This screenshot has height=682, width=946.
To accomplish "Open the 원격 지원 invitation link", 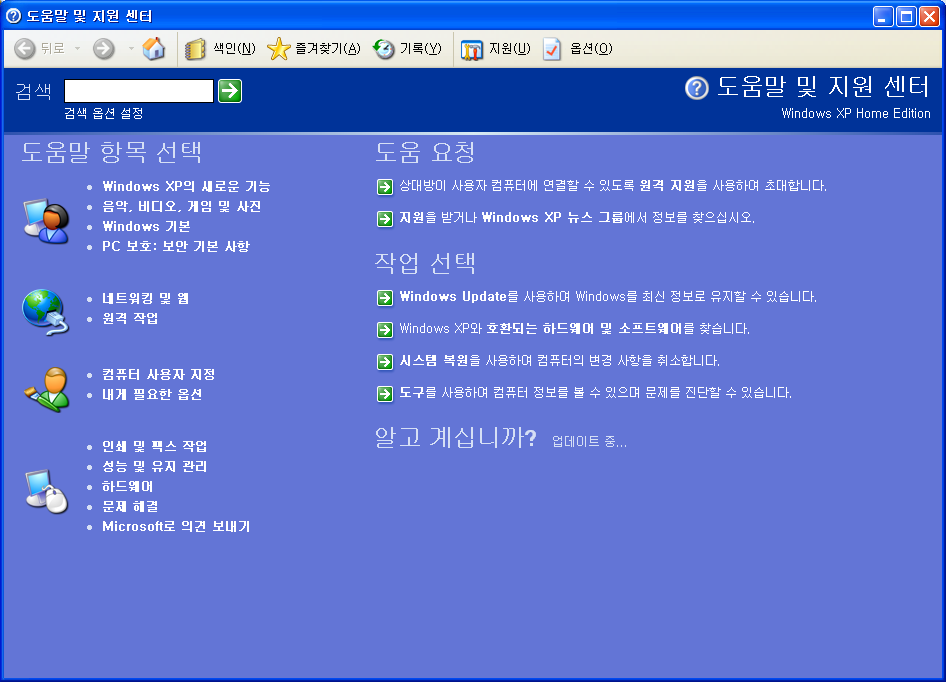I will (613, 185).
